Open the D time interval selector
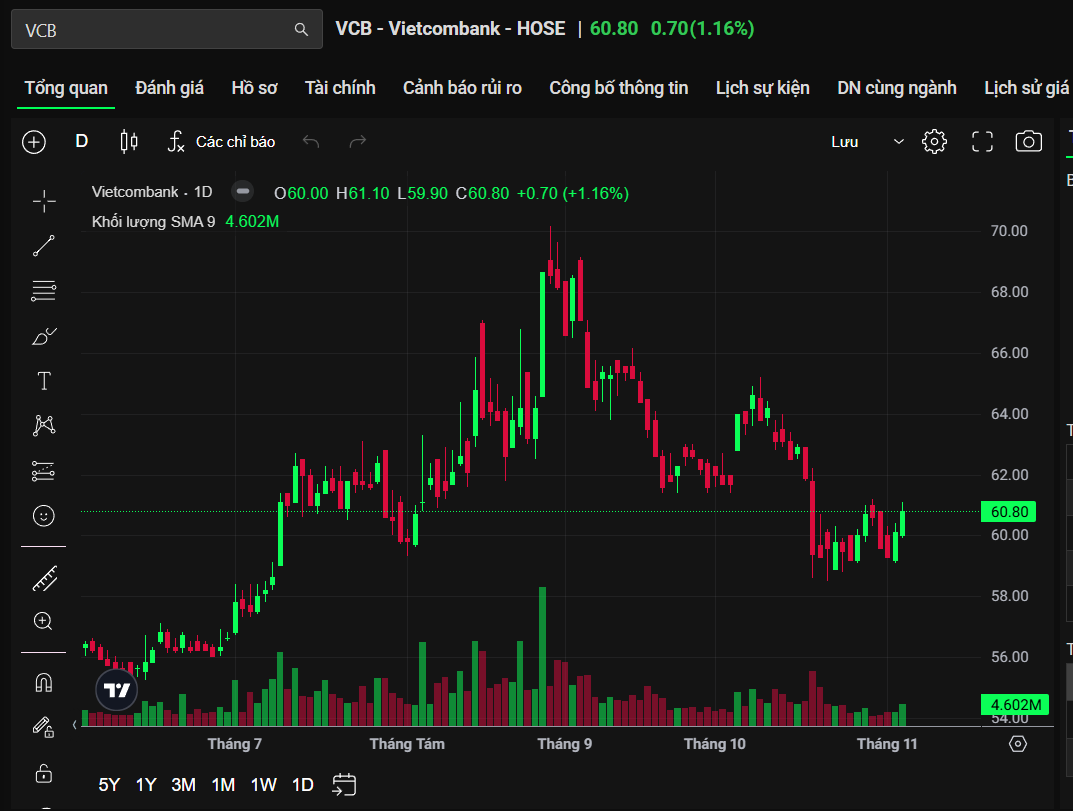The width and height of the screenshot is (1073, 811). pyautogui.click(x=82, y=142)
